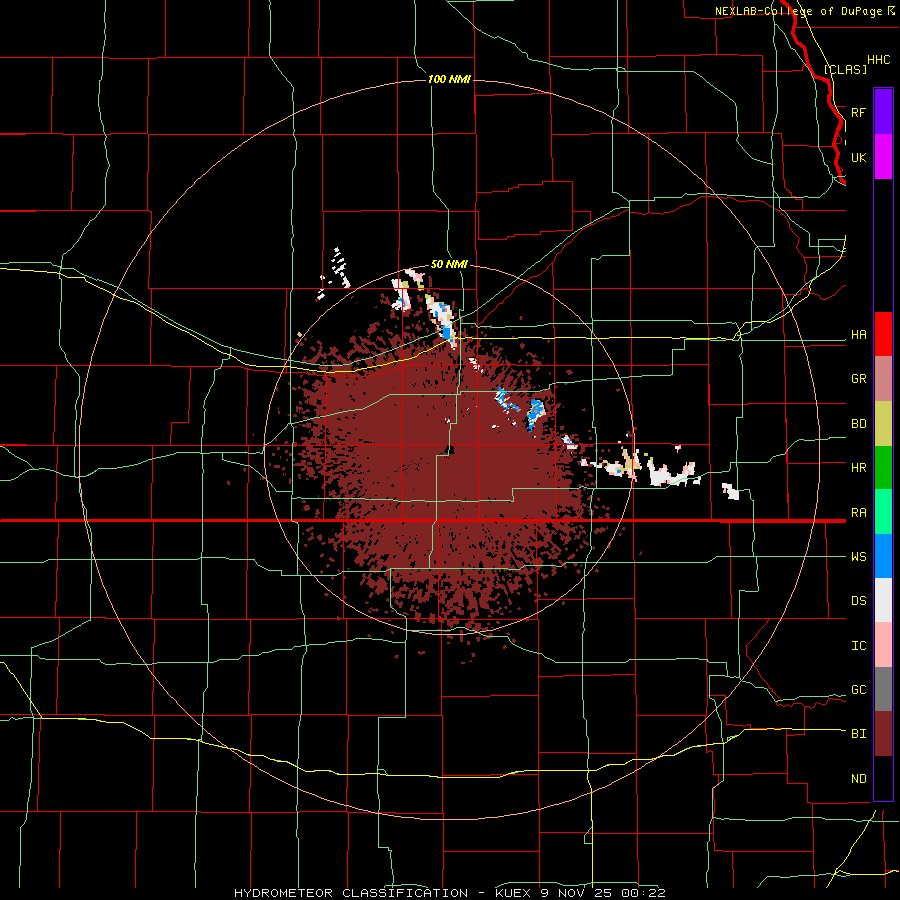Click the "BI" legend label

859,734
